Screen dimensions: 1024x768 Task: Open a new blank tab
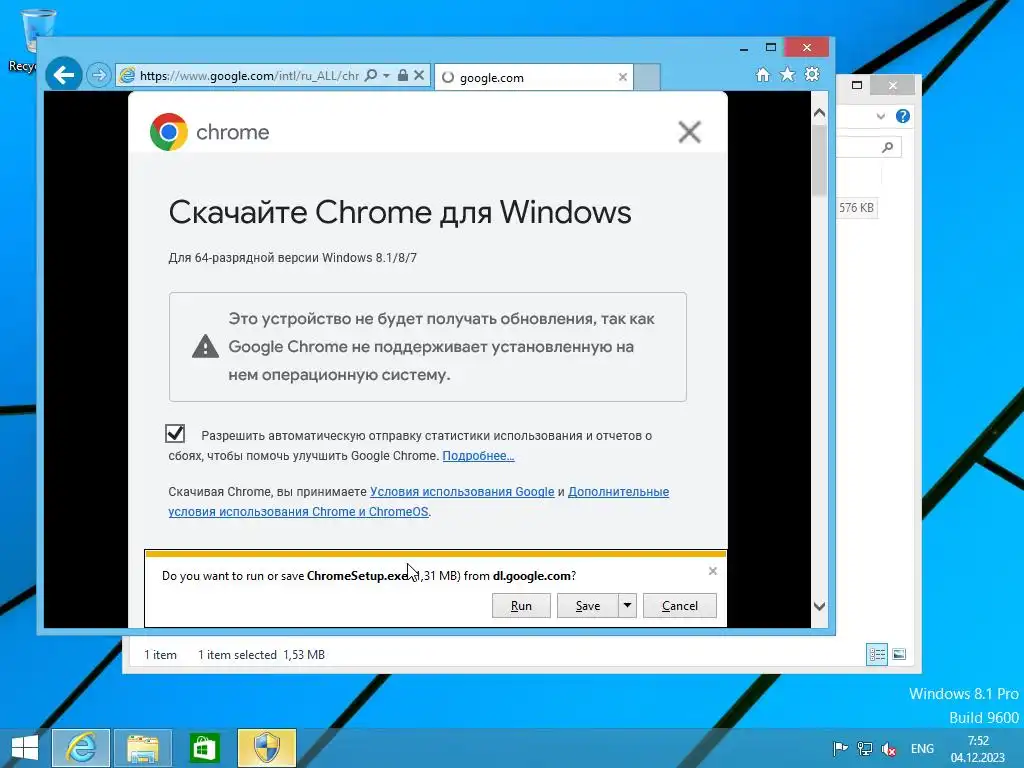click(x=647, y=77)
